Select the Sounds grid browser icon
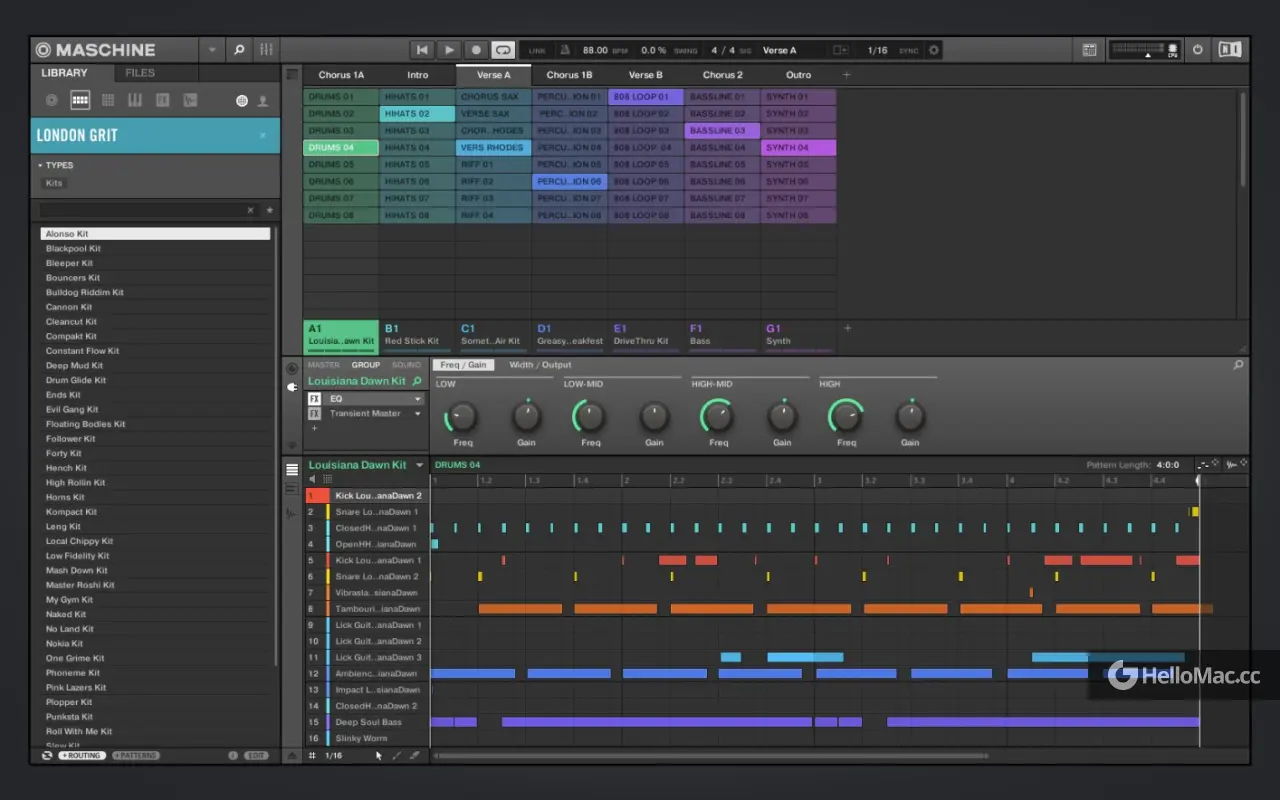Image resolution: width=1280 pixels, height=800 pixels. (108, 101)
